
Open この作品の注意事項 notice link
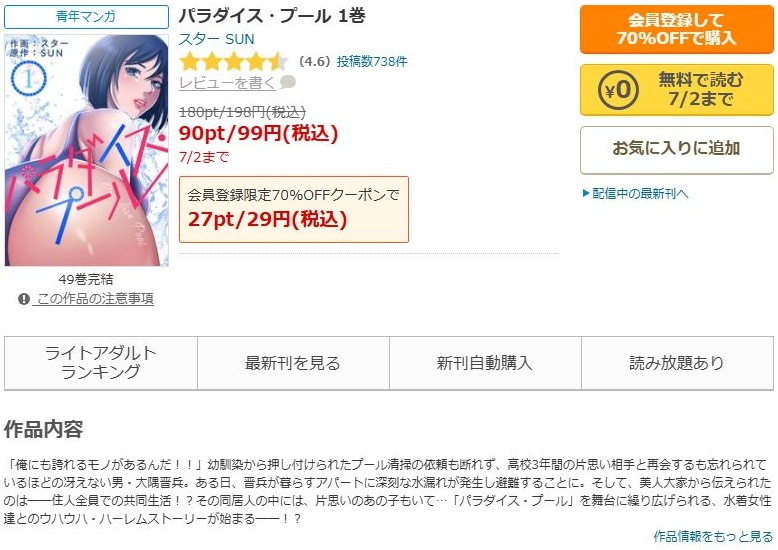coord(95,299)
